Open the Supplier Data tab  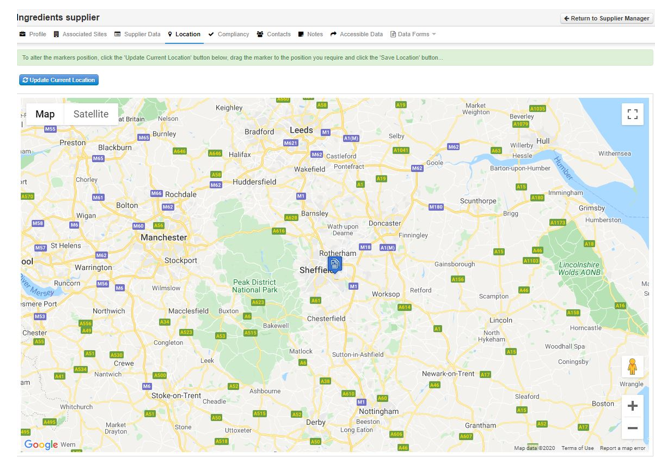(x=137, y=34)
